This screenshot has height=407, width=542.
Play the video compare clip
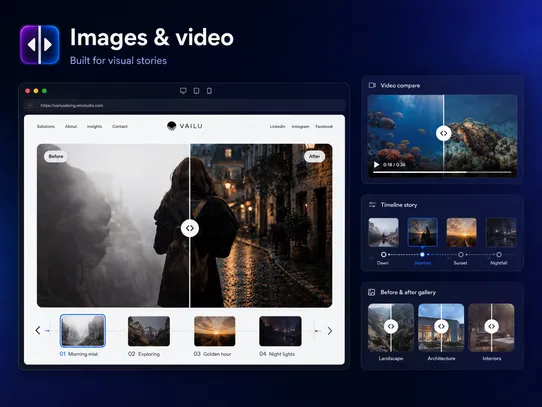tap(376, 165)
